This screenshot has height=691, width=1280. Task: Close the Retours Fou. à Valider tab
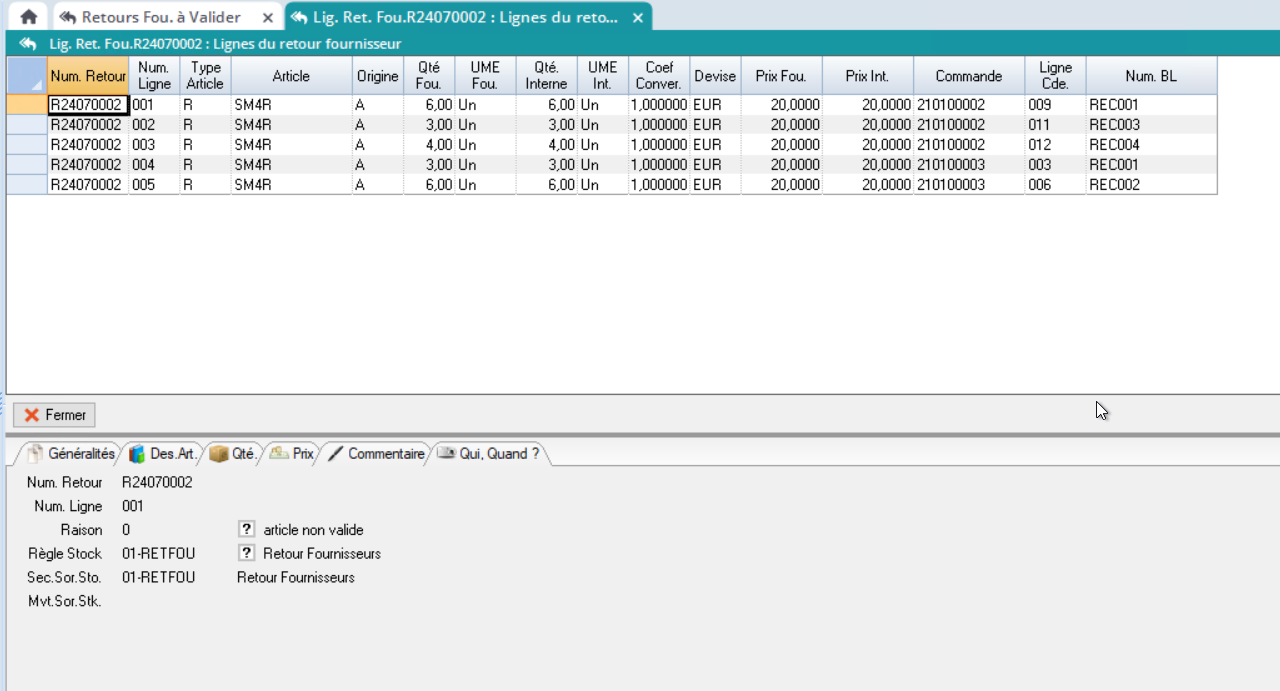(267, 17)
